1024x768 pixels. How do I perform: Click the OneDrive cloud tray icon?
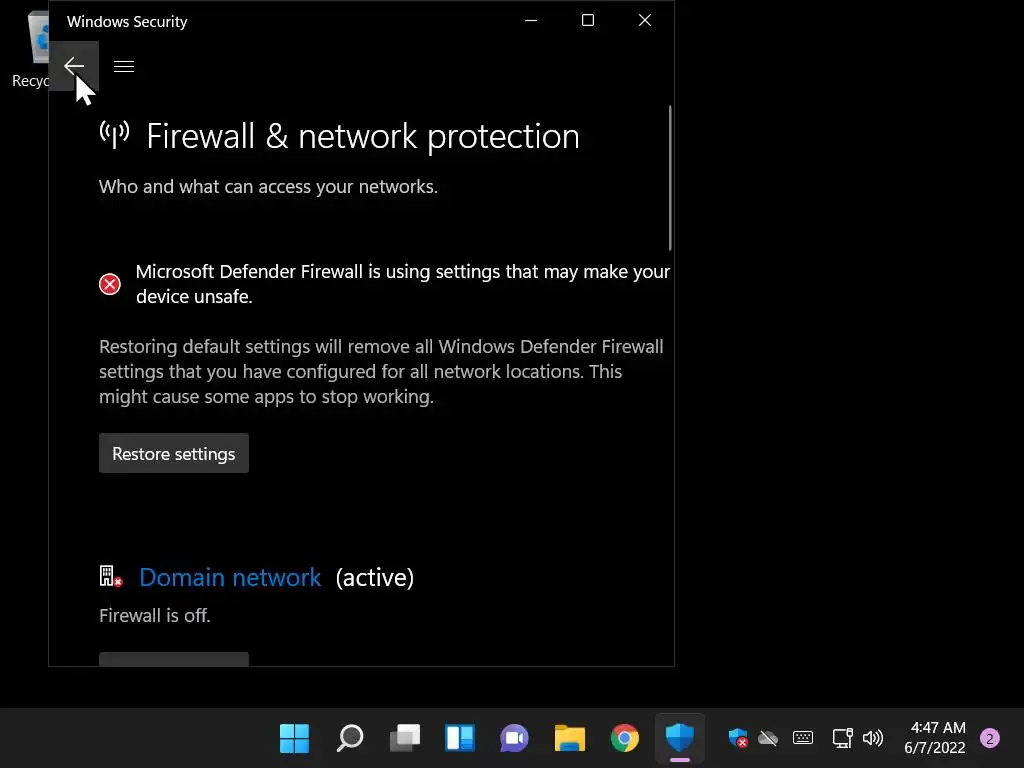click(768, 739)
